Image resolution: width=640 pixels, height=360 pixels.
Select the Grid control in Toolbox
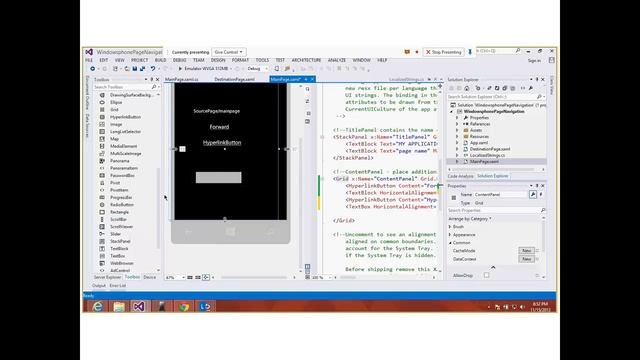point(114,110)
